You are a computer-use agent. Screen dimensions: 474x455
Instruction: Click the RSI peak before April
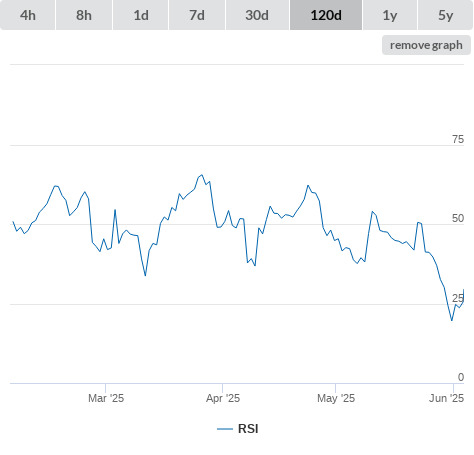201,175
